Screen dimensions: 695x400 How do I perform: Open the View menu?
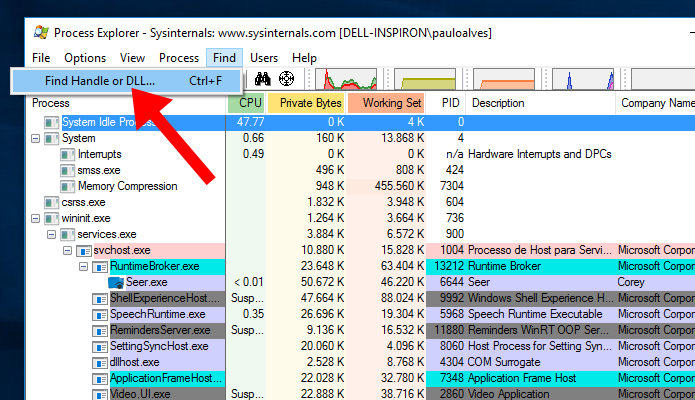132,58
